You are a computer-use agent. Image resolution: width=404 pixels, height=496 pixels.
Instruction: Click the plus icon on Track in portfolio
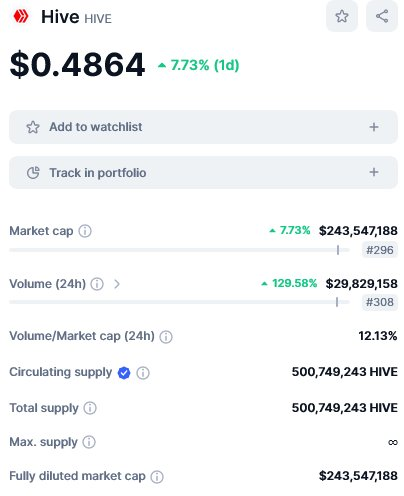pos(374,172)
